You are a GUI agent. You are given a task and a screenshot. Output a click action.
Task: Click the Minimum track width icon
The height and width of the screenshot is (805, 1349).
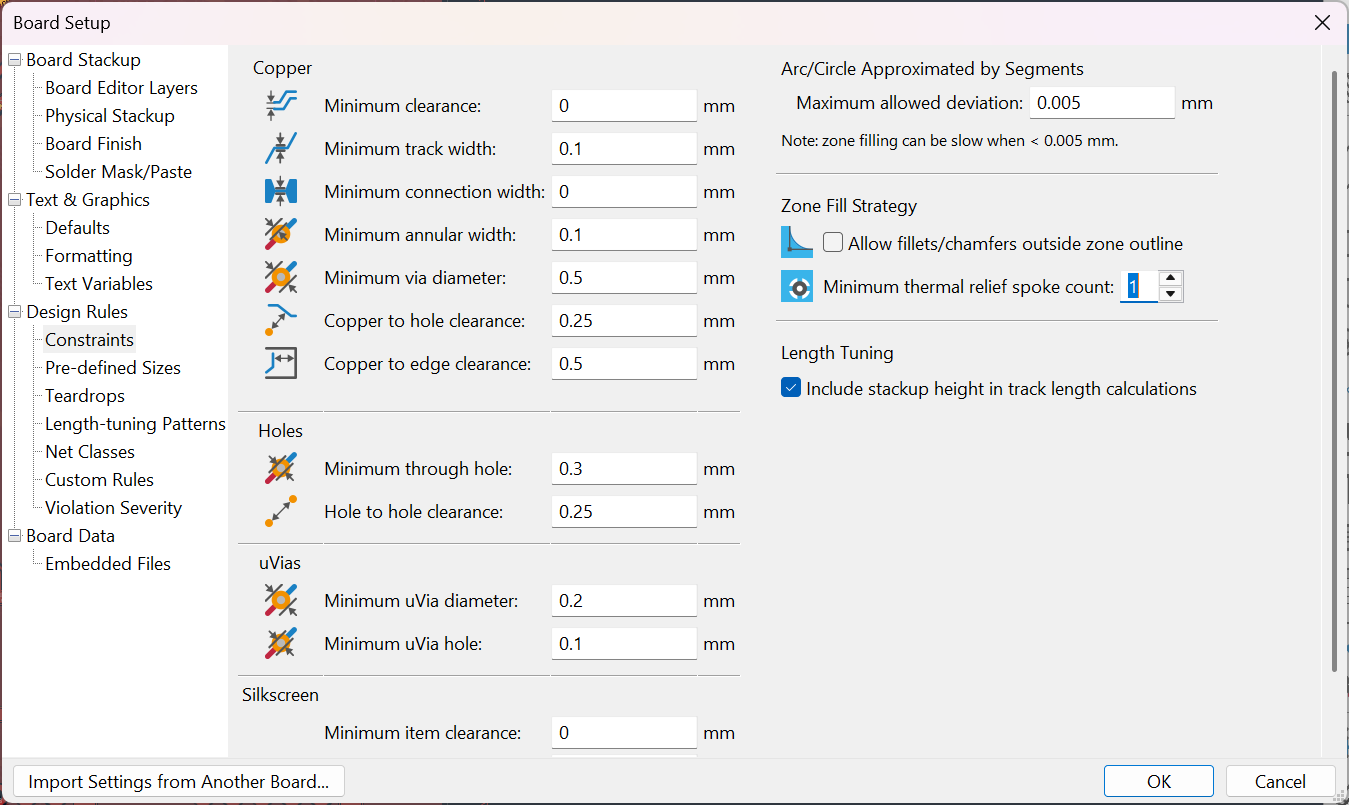pyautogui.click(x=281, y=149)
